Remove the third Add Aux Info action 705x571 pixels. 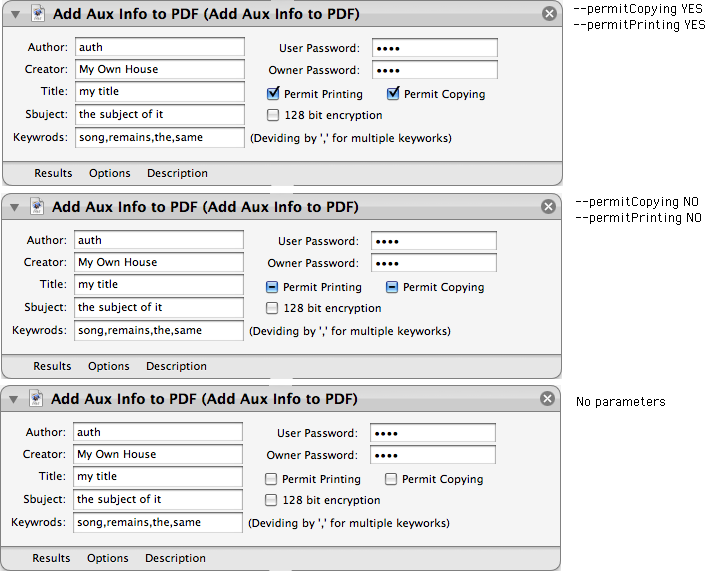pyautogui.click(x=547, y=399)
